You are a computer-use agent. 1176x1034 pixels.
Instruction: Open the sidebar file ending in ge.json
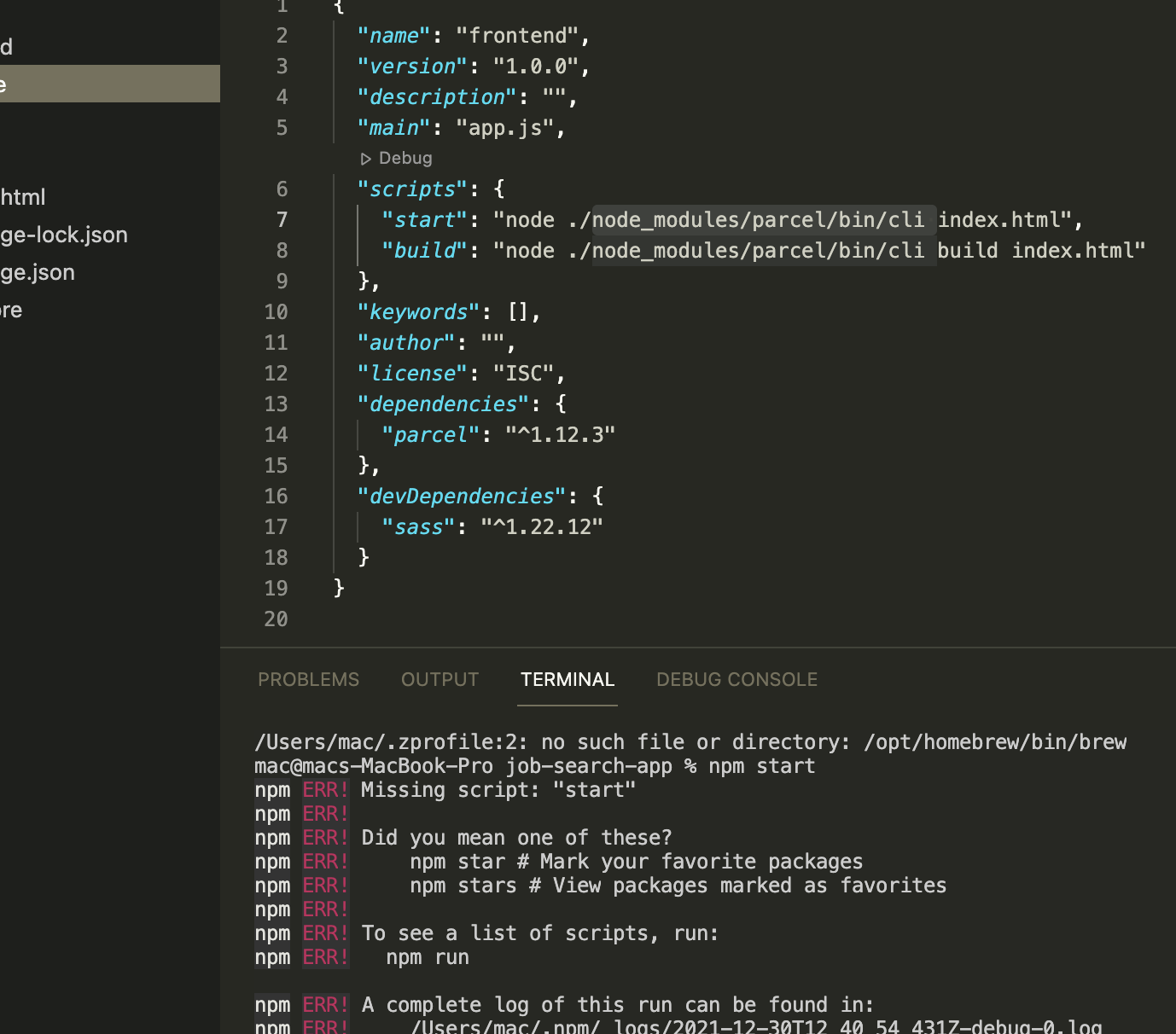38,272
